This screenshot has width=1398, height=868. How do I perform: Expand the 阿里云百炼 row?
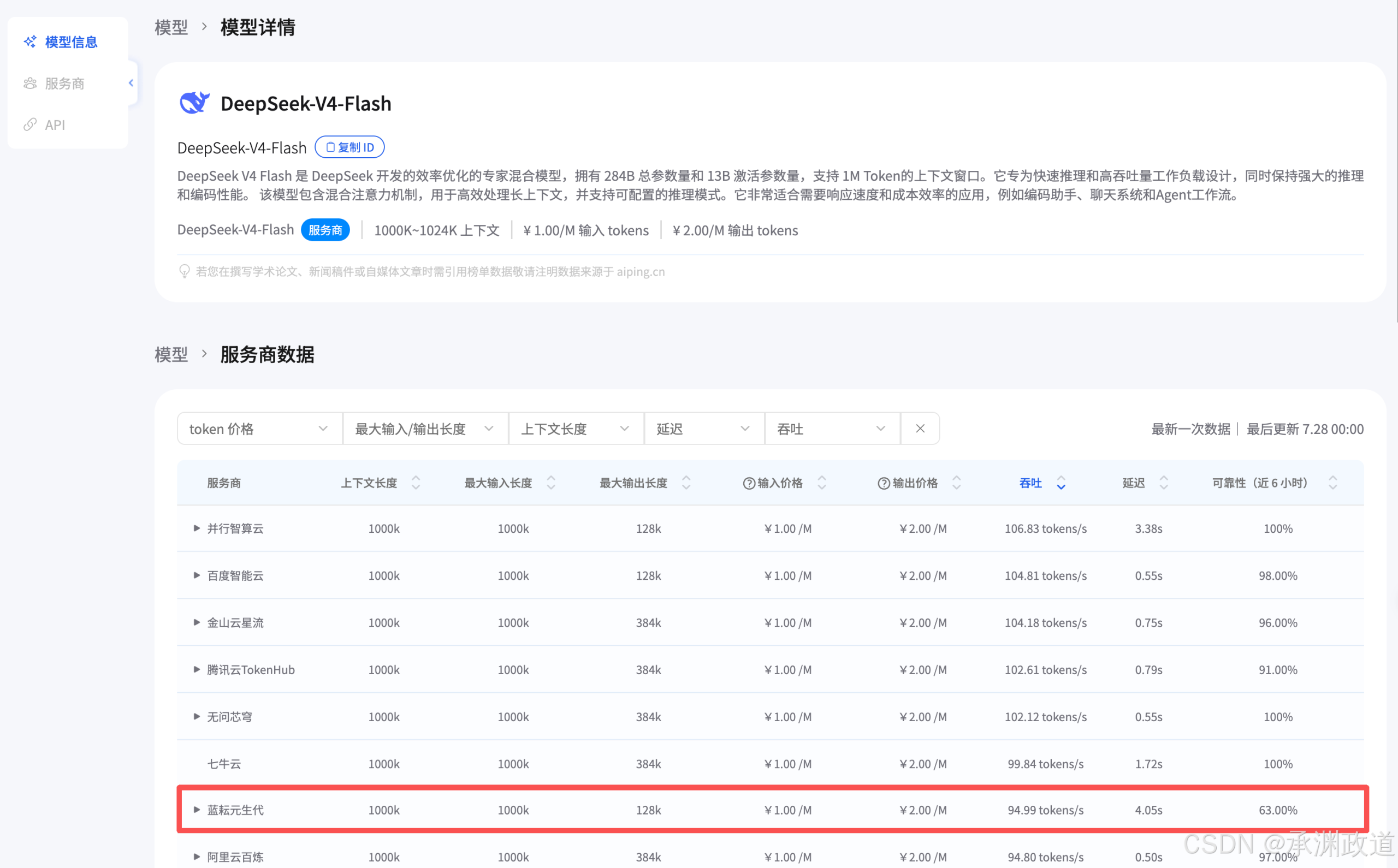[x=197, y=857]
